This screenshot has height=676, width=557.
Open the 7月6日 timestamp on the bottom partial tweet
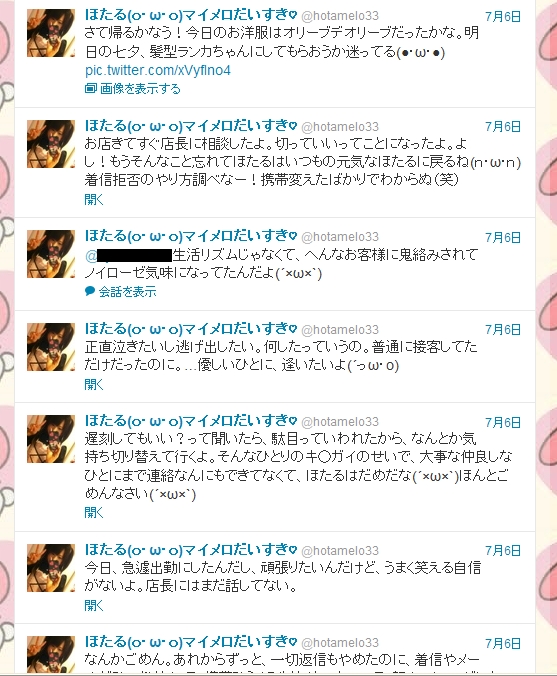503,643
